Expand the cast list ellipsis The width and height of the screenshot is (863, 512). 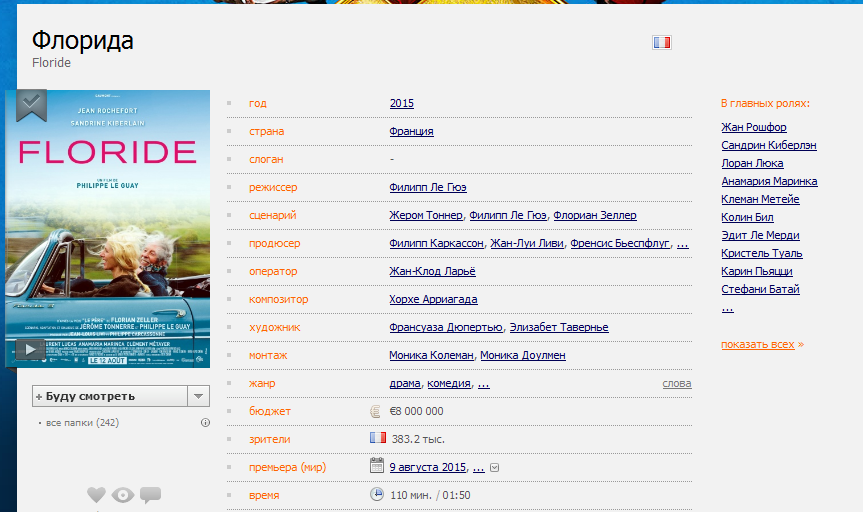728,309
